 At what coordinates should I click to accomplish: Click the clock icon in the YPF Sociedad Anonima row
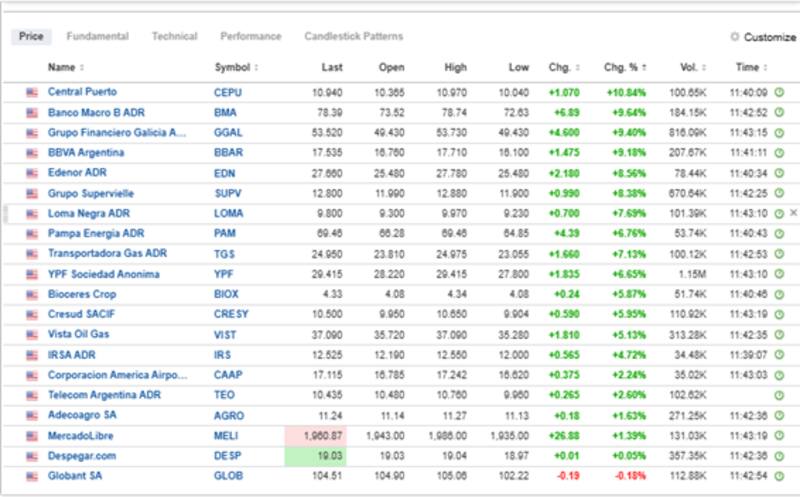coord(779,274)
